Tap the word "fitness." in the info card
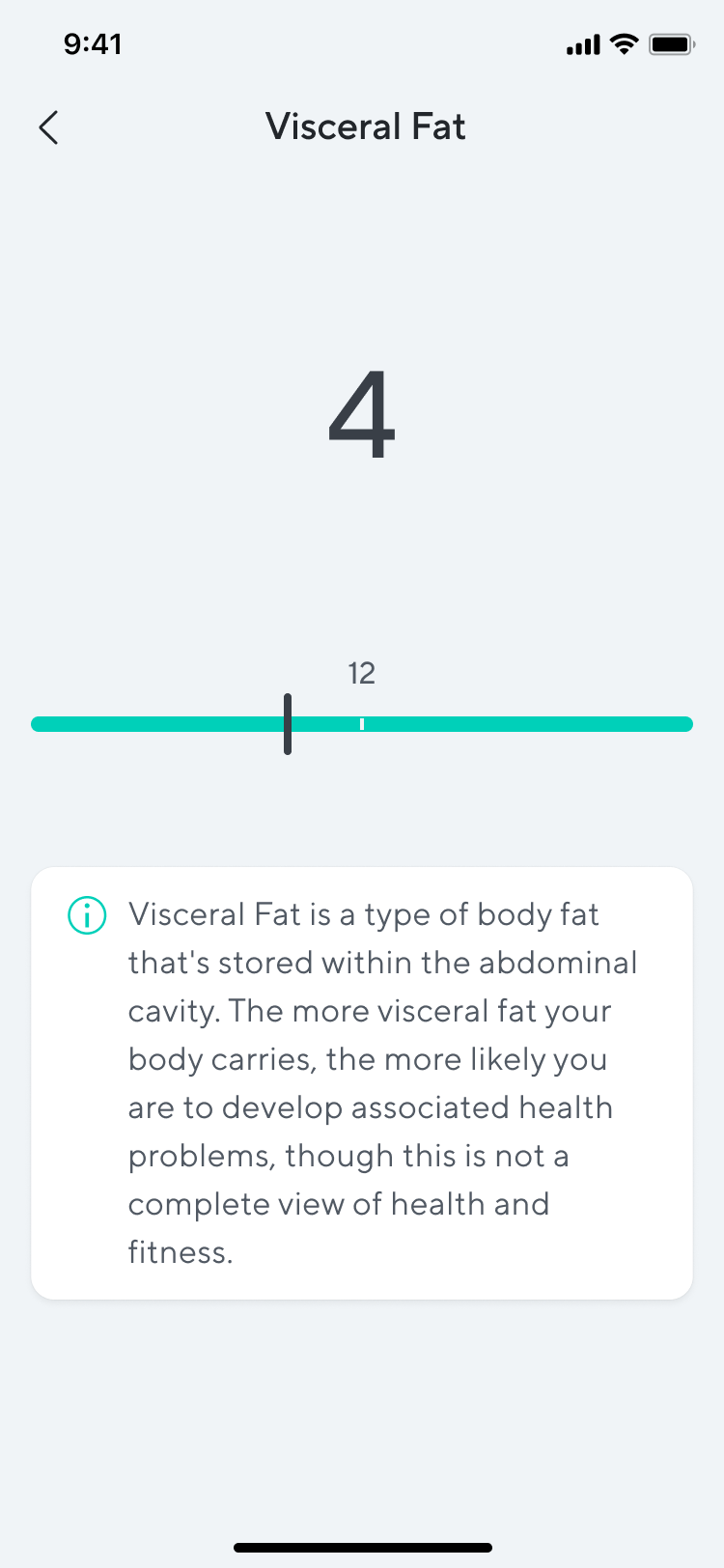The height and width of the screenshot is (1568, 724). point(181,1252)
